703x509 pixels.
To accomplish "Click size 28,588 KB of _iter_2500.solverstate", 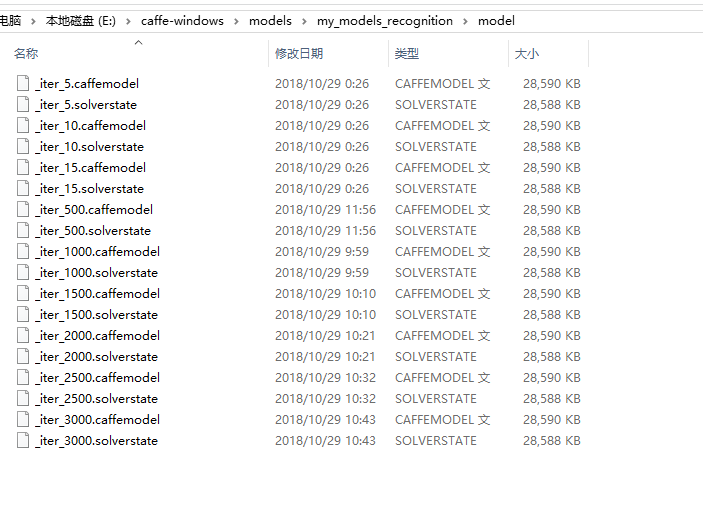I will [x=552, y=399].
